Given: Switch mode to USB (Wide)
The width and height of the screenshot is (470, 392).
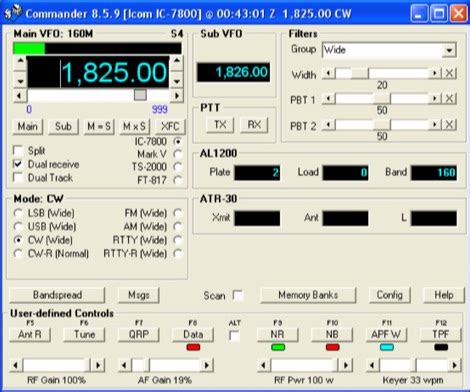Looking at the screenshot, I should pos(18,227).
